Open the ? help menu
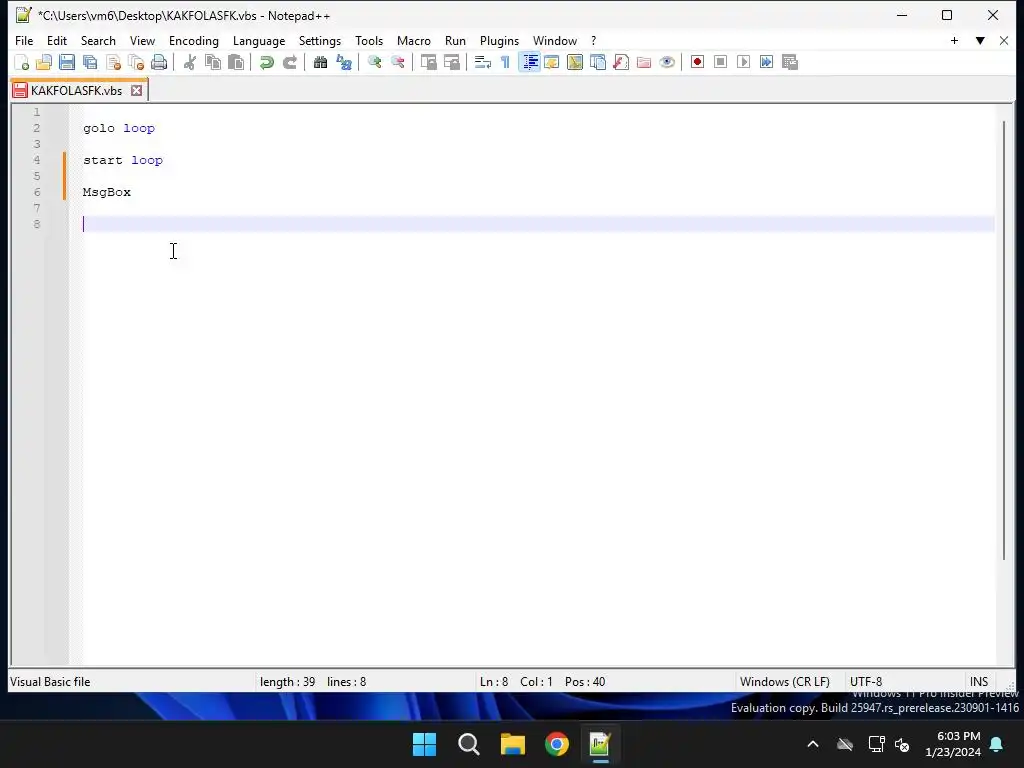 (x=594, y=40)
